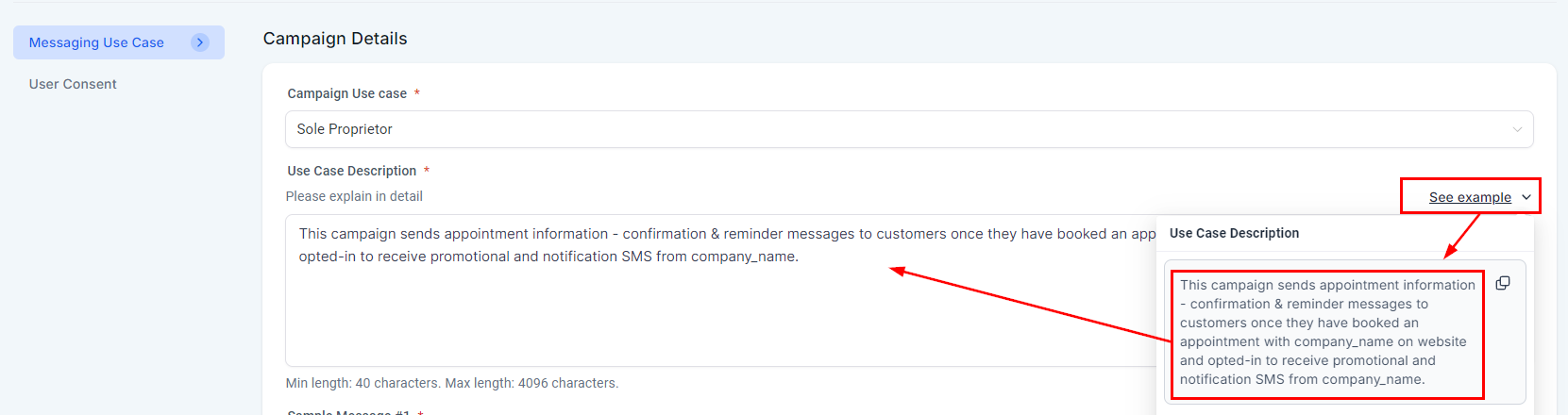
Task: Click the arrow icon on Messaging Use Case
Action: (x=200, y=42)
